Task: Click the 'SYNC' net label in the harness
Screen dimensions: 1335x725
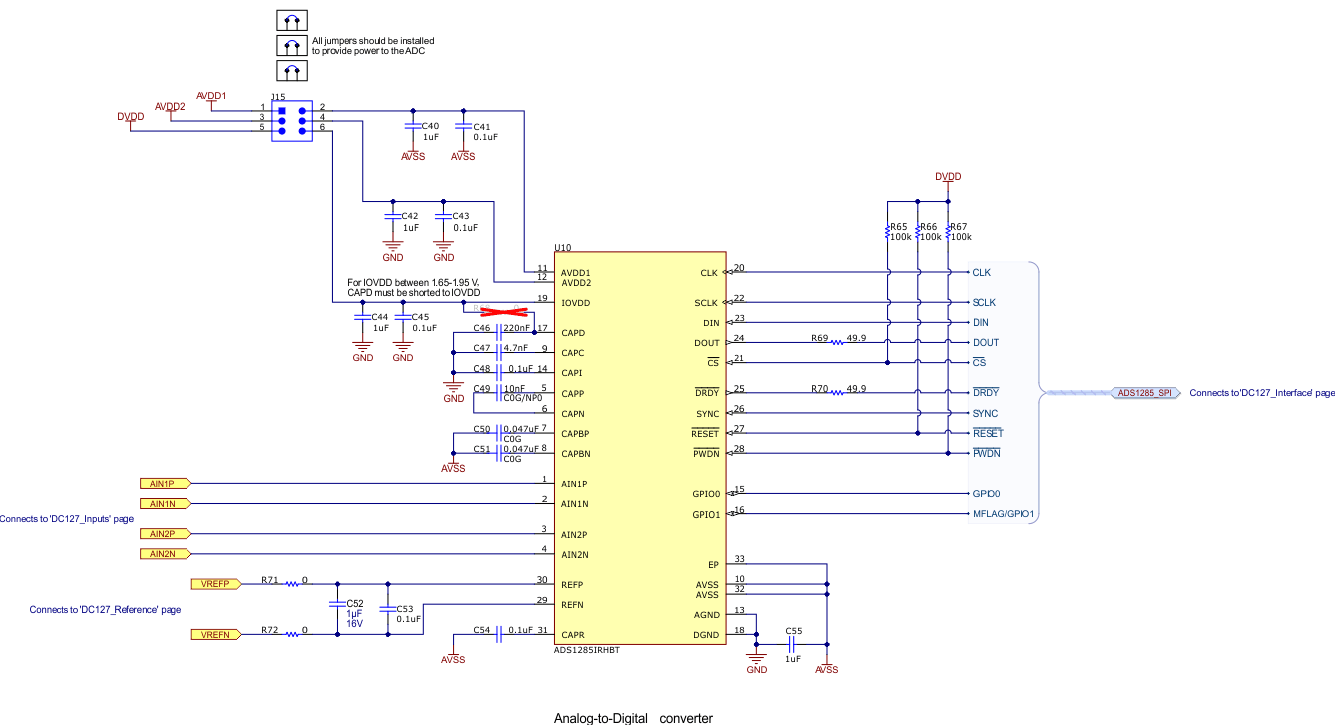Action: pyautogui.click(x=985, y=414)
